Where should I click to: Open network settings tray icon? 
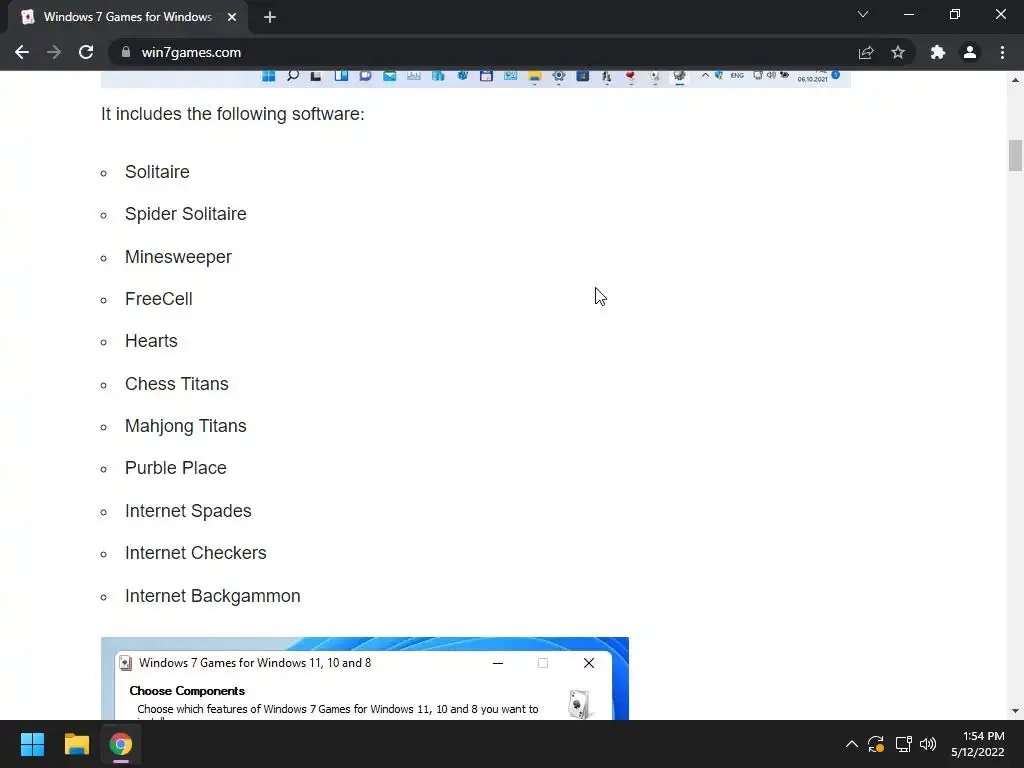click(903, 744)
